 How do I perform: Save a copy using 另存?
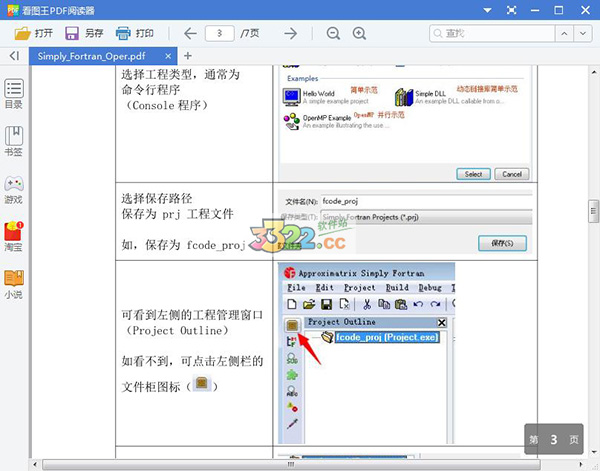[x=84, y=34]
